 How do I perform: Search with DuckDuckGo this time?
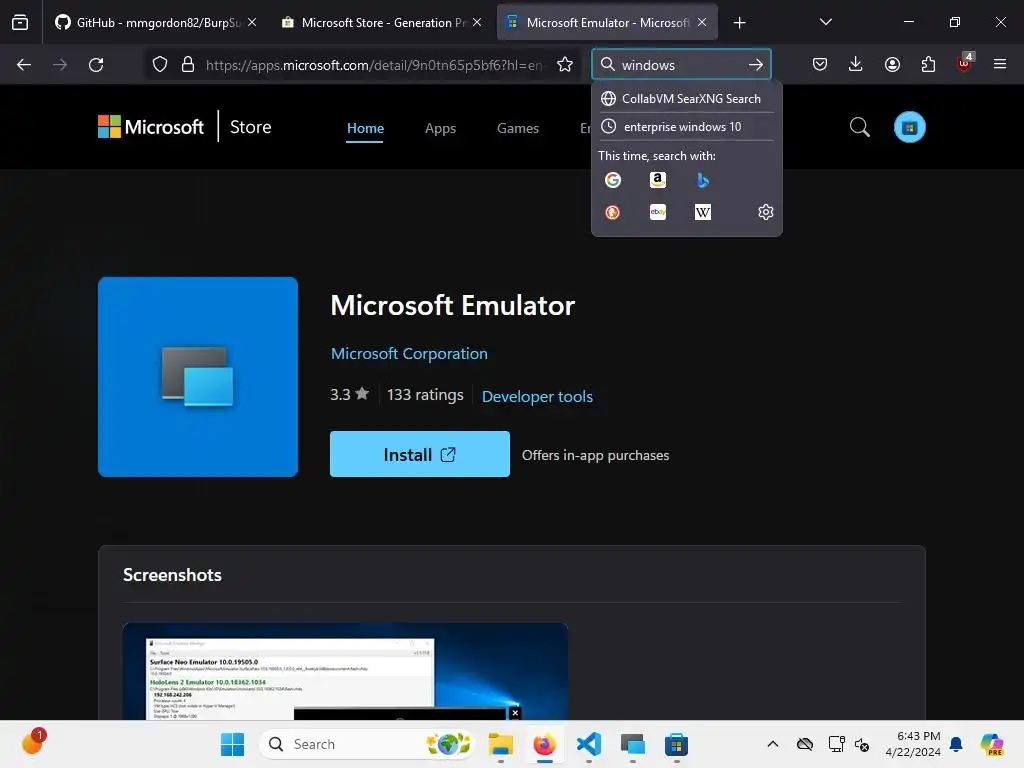[613, 212]
